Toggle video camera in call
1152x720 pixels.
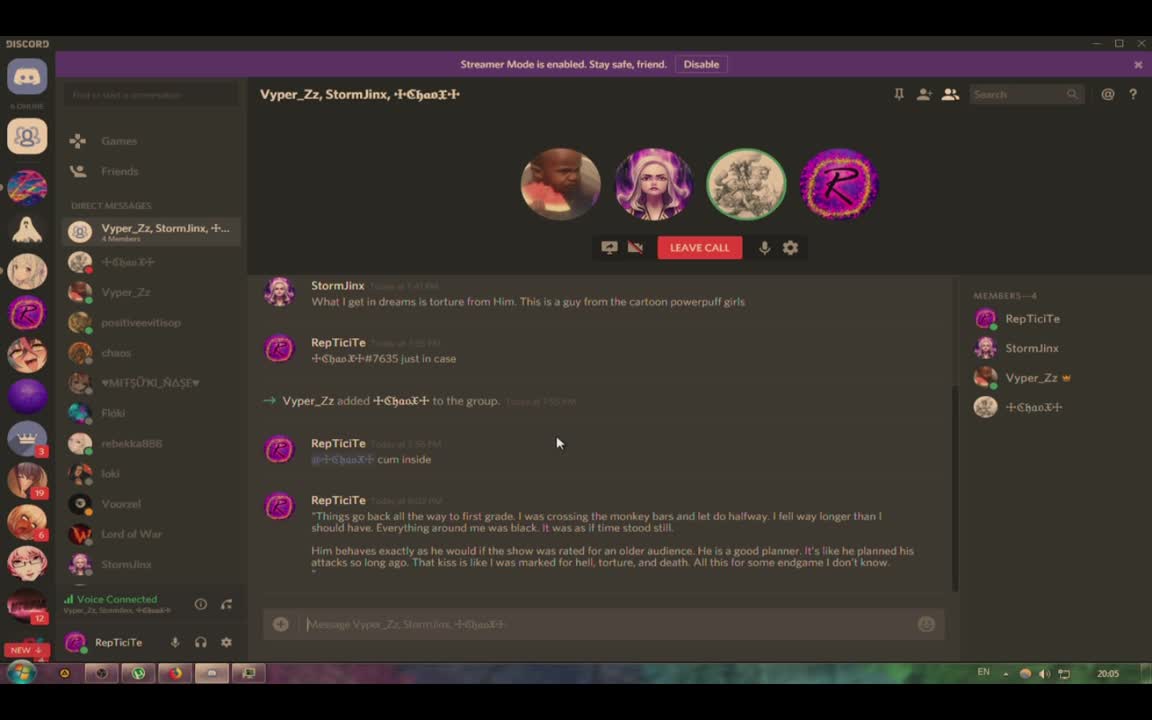pyautogui.click(x=636, y=248)
